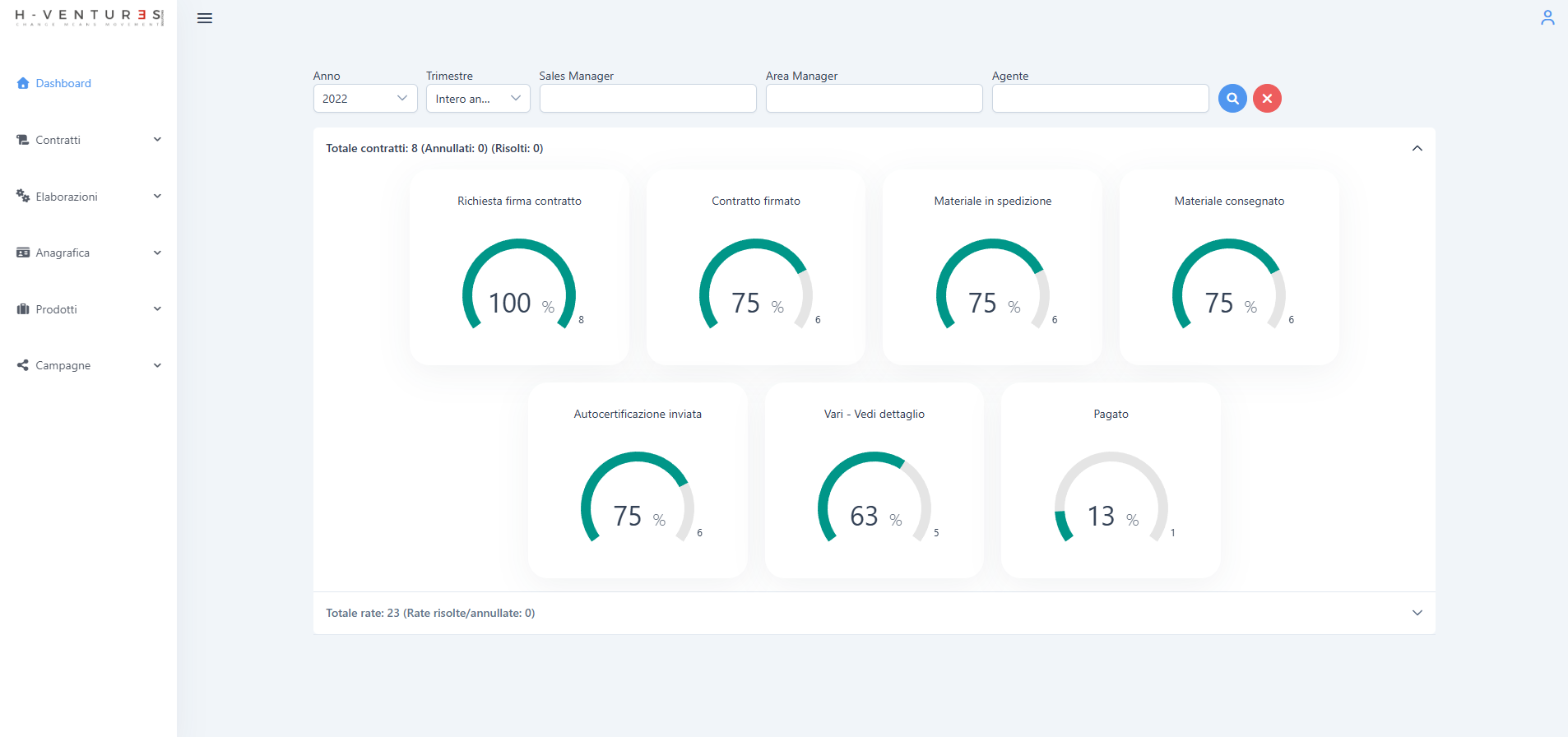Click the Area Manager input field
1568x737 pixels.
pyautogui.click(x=874, y=99)
